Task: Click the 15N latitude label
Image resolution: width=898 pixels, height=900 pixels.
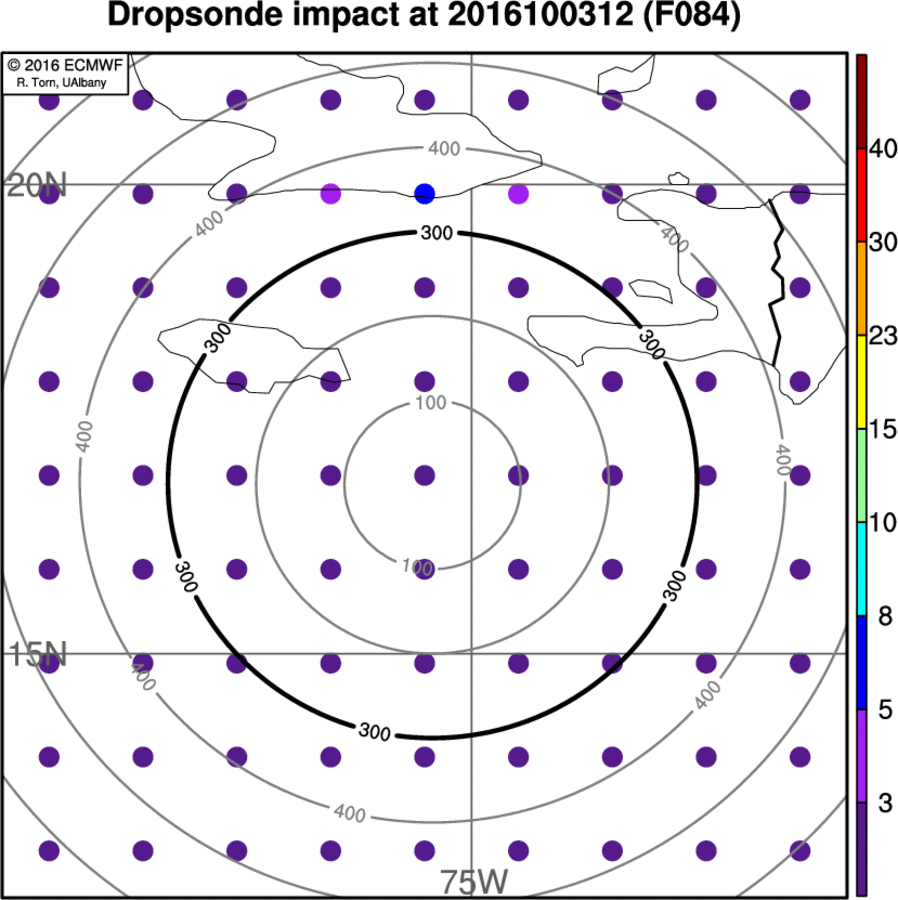Action: click(37, 655)
